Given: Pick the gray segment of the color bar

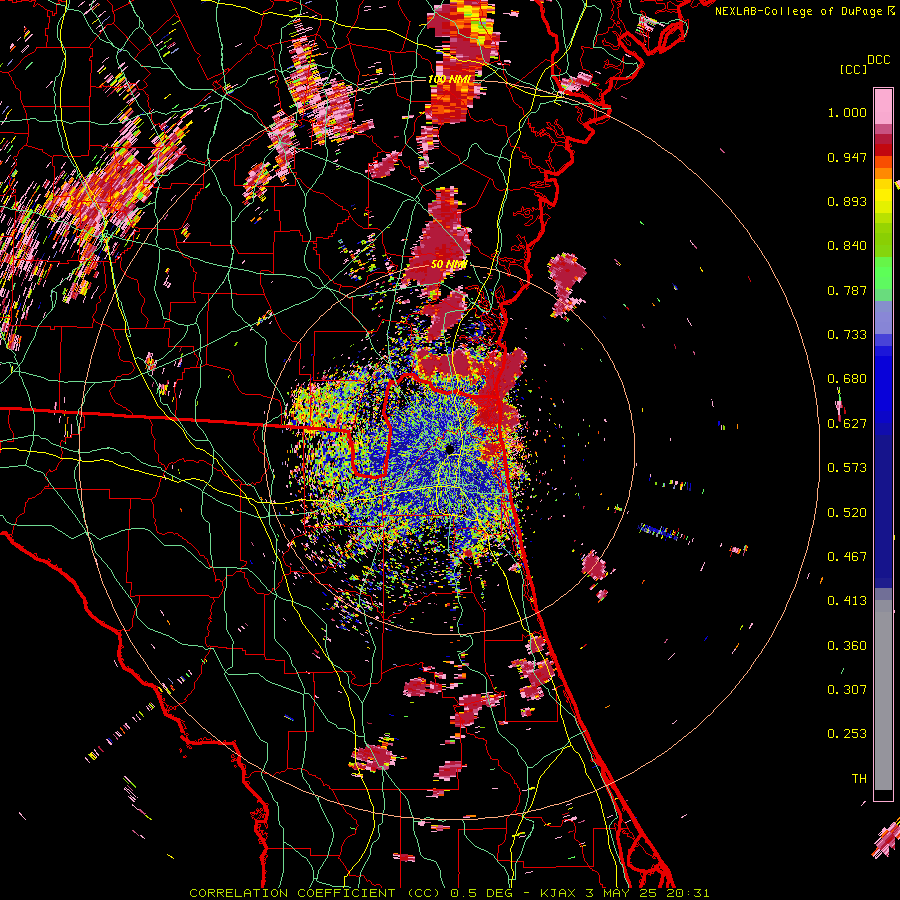Looking at the screenshot, I should tap(883, 695).
